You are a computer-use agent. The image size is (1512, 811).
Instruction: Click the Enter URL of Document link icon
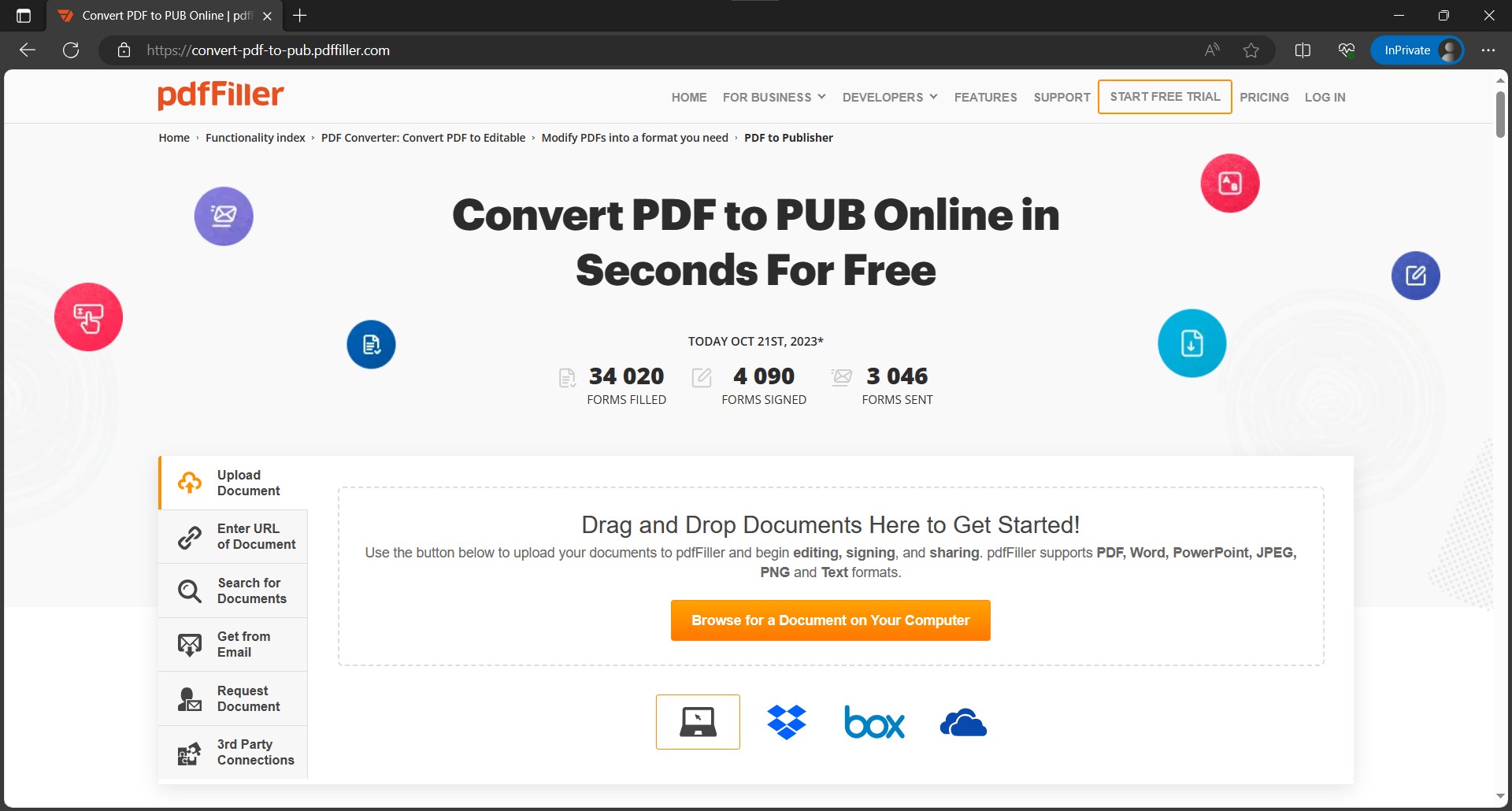click(x=188, y=536)
